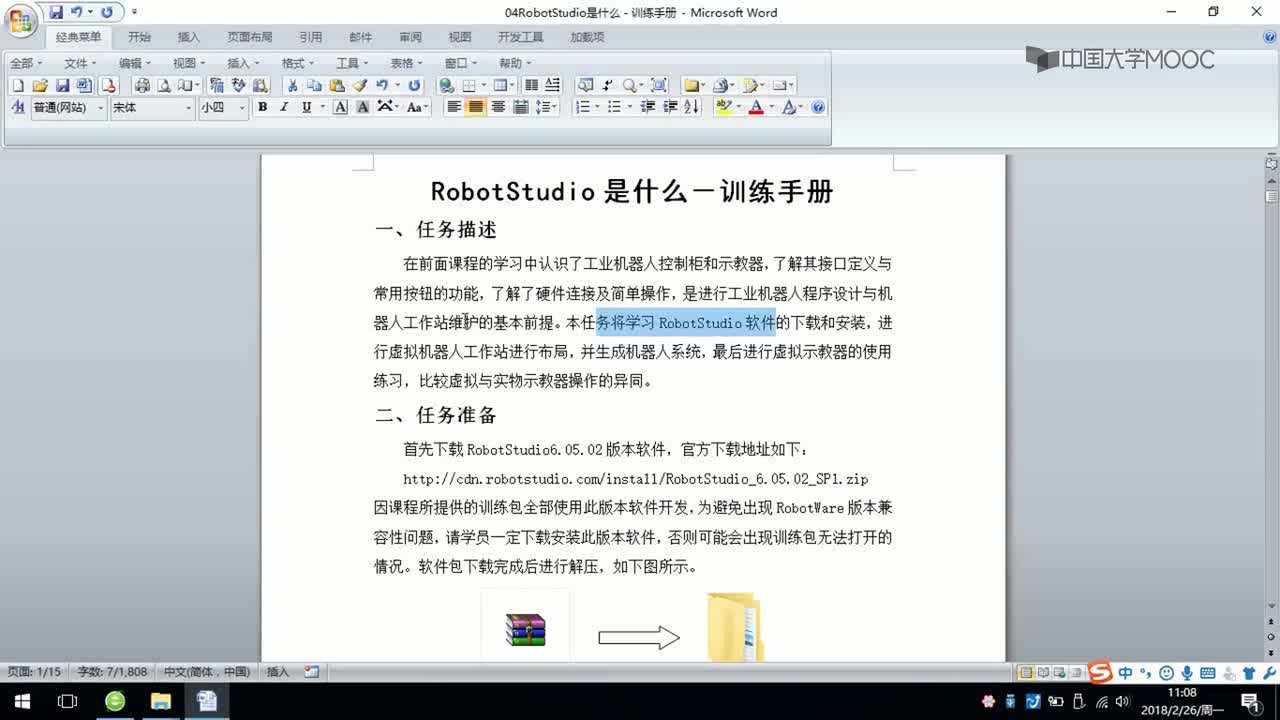Open the 帮助 menu
Image resolution: width=1280 pixels, height=720 pixels.
pyautogui.click(x=516, y=63)
